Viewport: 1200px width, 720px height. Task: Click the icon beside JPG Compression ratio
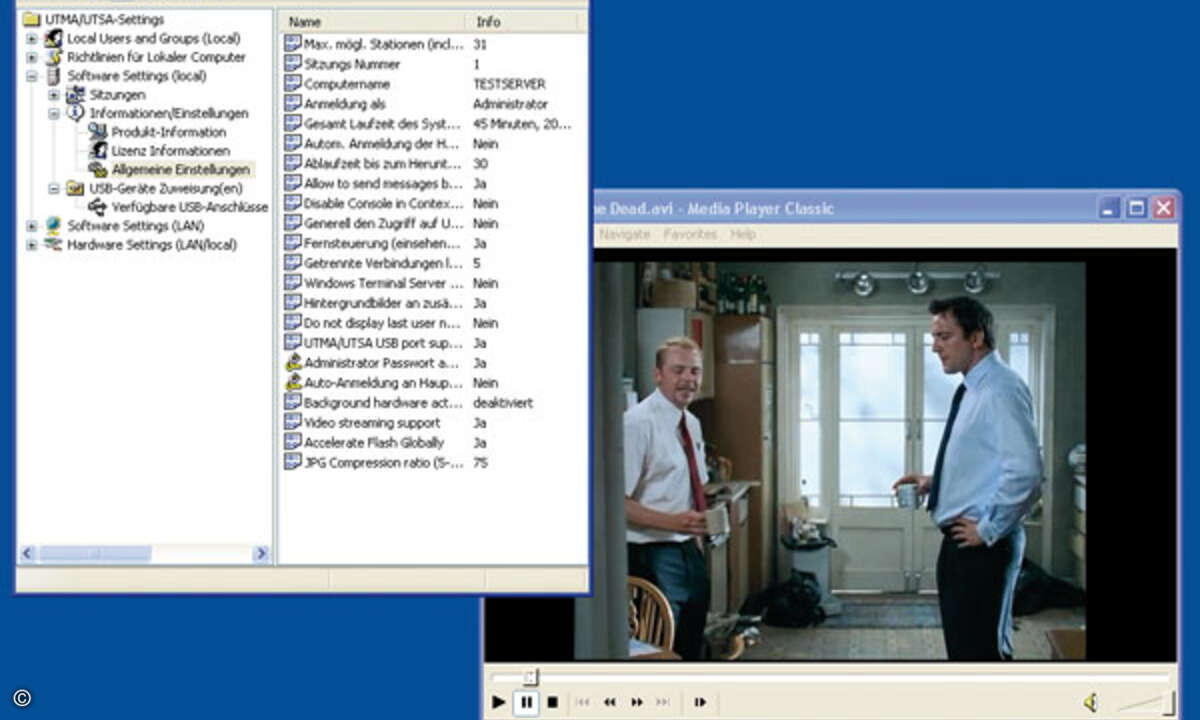point(292,463)
